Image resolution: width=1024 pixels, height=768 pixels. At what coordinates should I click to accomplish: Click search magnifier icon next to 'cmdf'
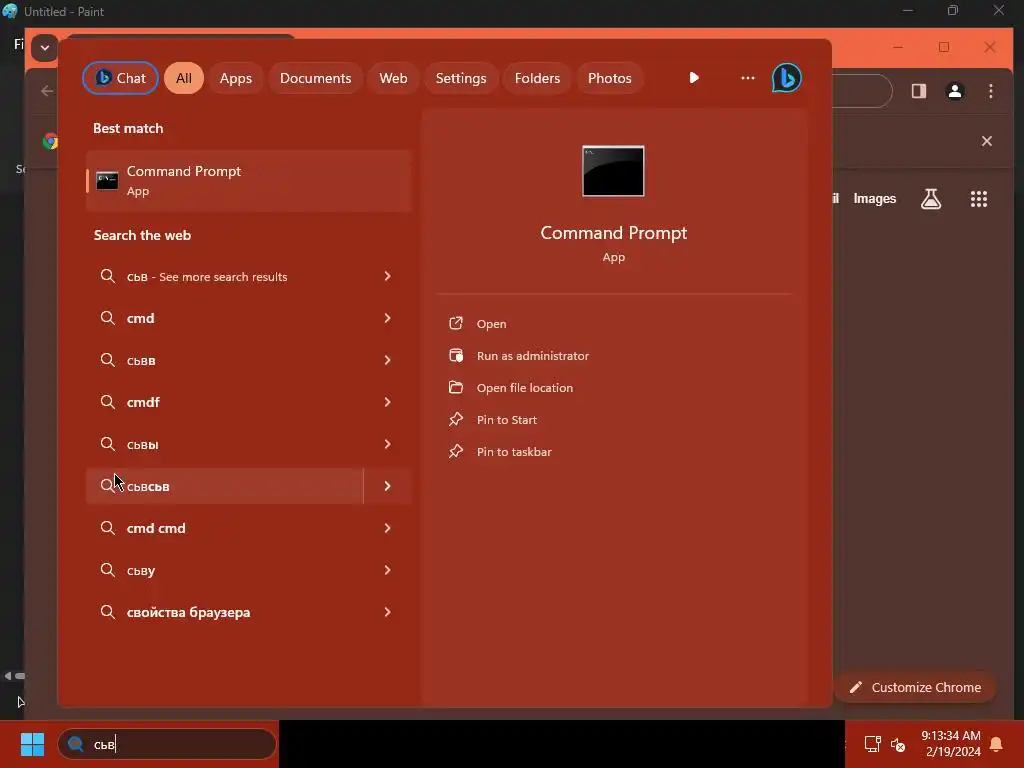(108, 402)
